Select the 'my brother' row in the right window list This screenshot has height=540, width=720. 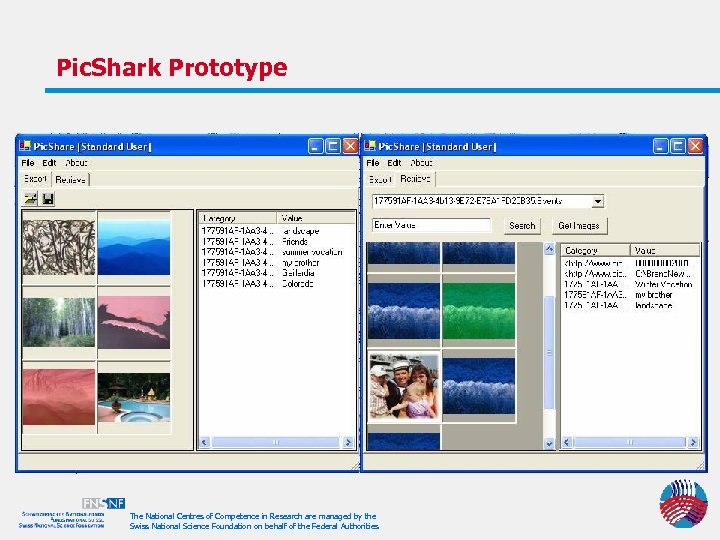pyautogui.click(x=630, y=295)
